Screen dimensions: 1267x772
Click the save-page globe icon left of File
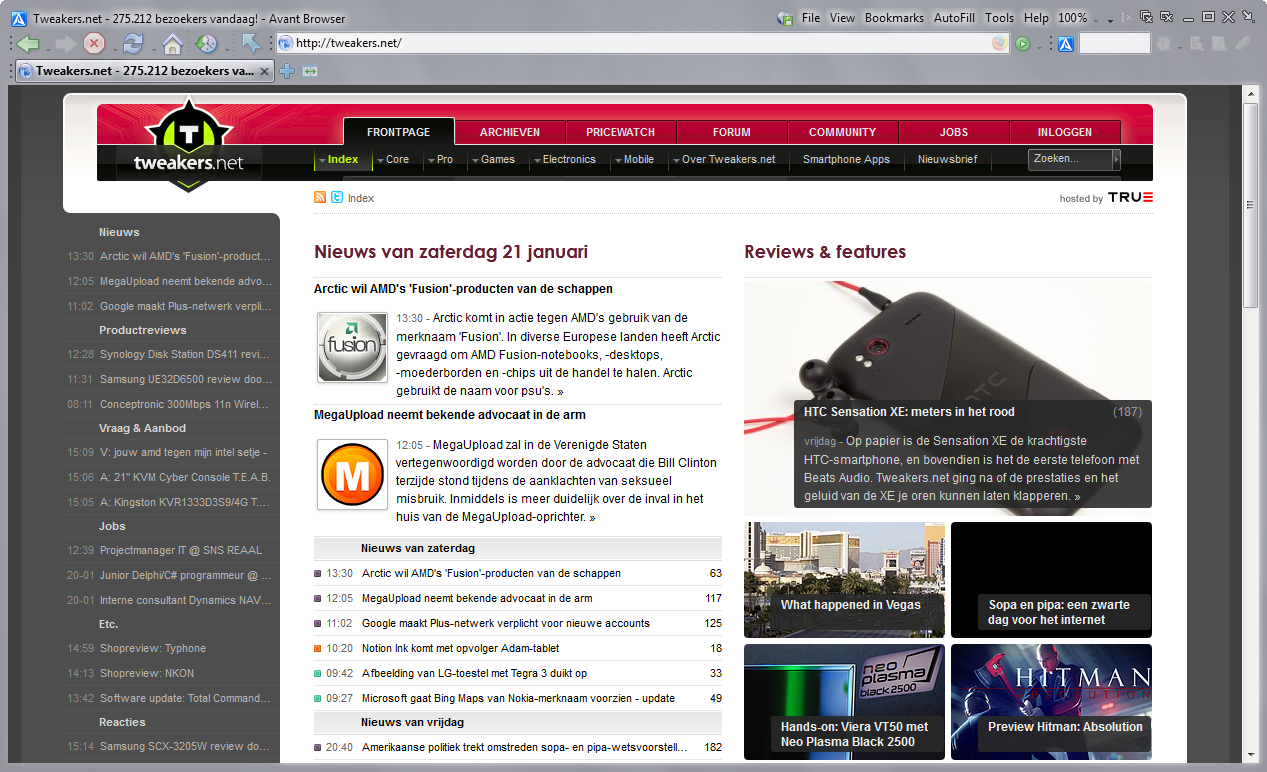786,18
